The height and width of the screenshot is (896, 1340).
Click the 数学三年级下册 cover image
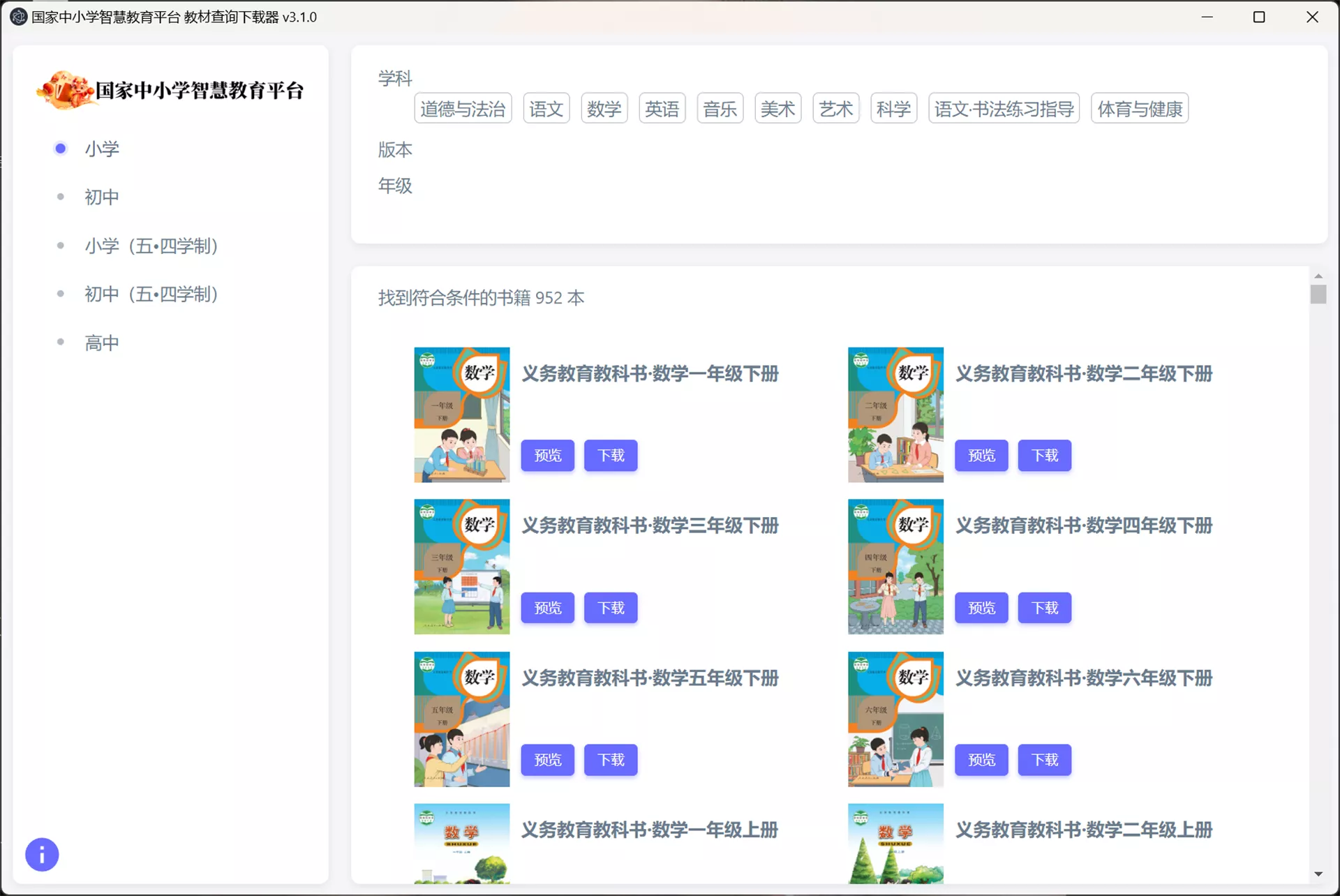pos(461,567)
